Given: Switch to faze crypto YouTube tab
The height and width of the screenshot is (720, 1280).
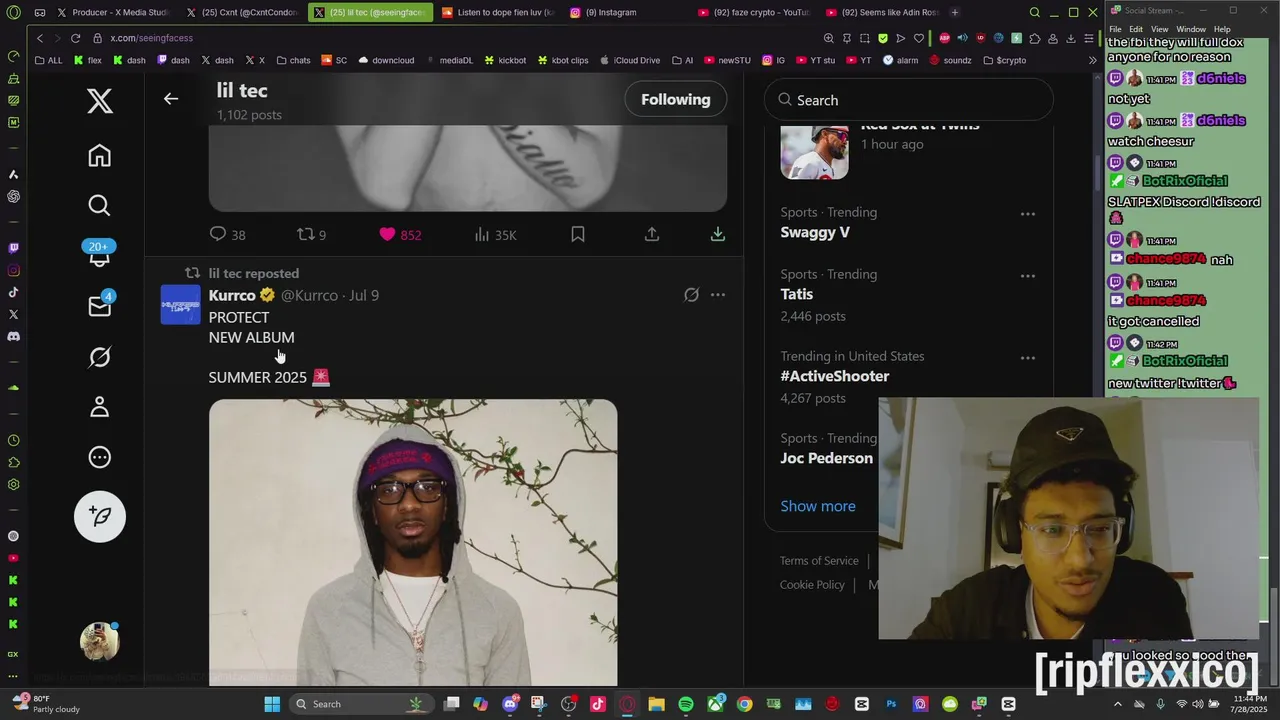Looking at the screenshot, I should 754,12.
